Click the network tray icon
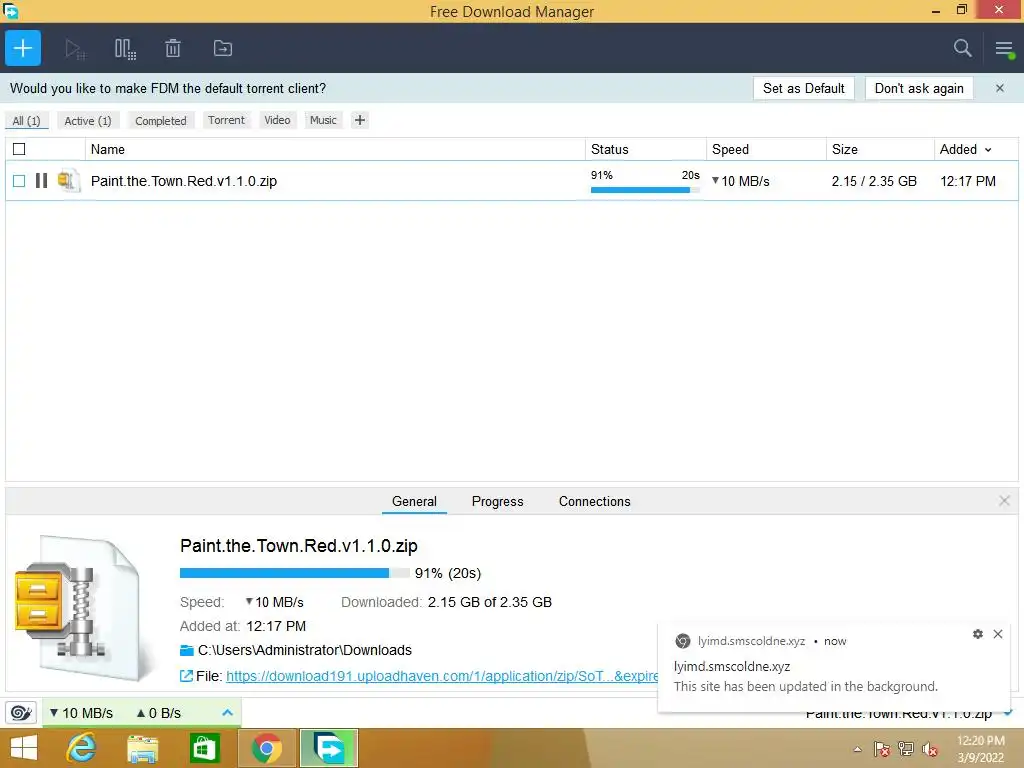 coord(906,749)
